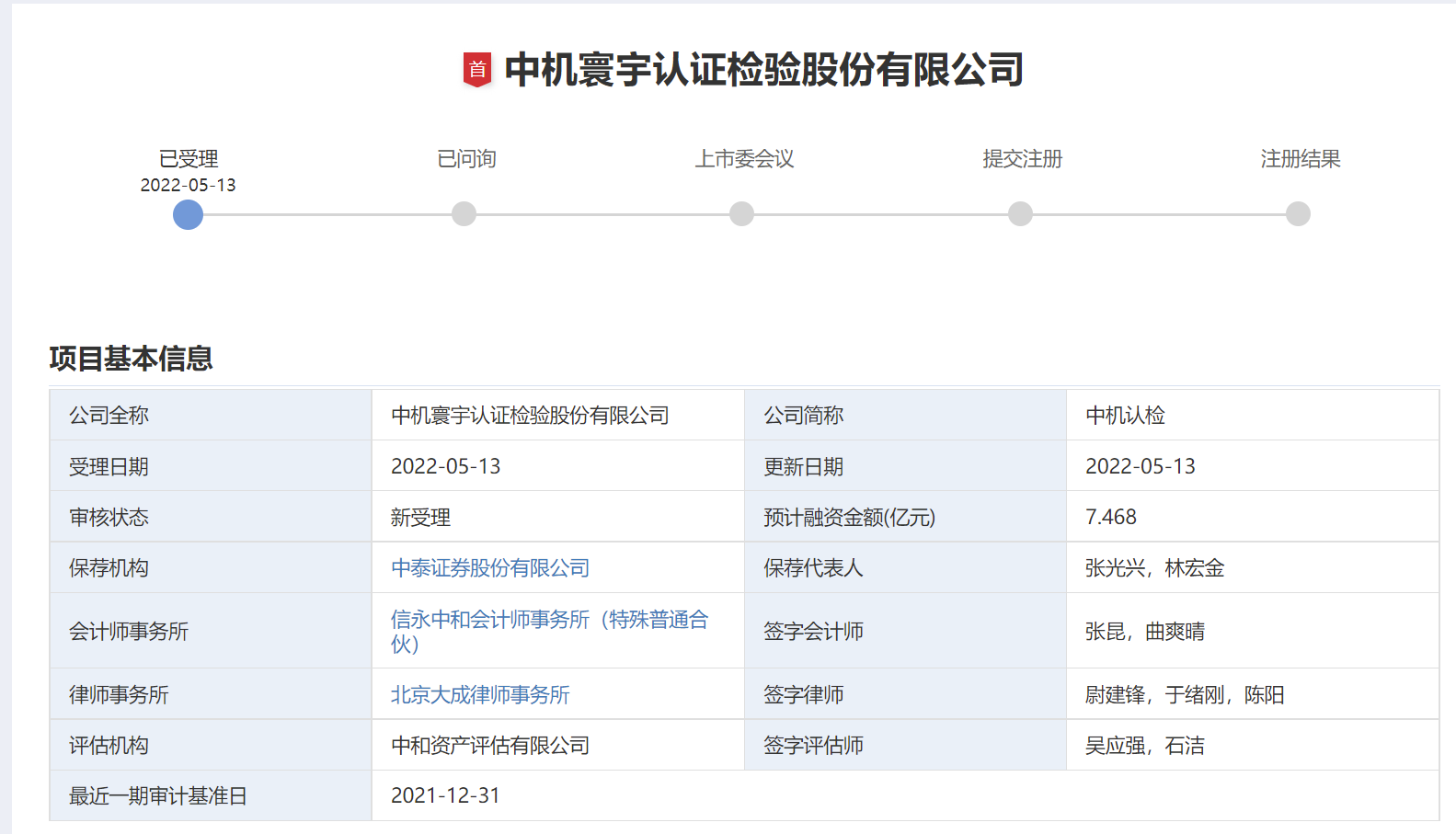
Task: Click the 已受理 stage label
Action: (189, 159)
